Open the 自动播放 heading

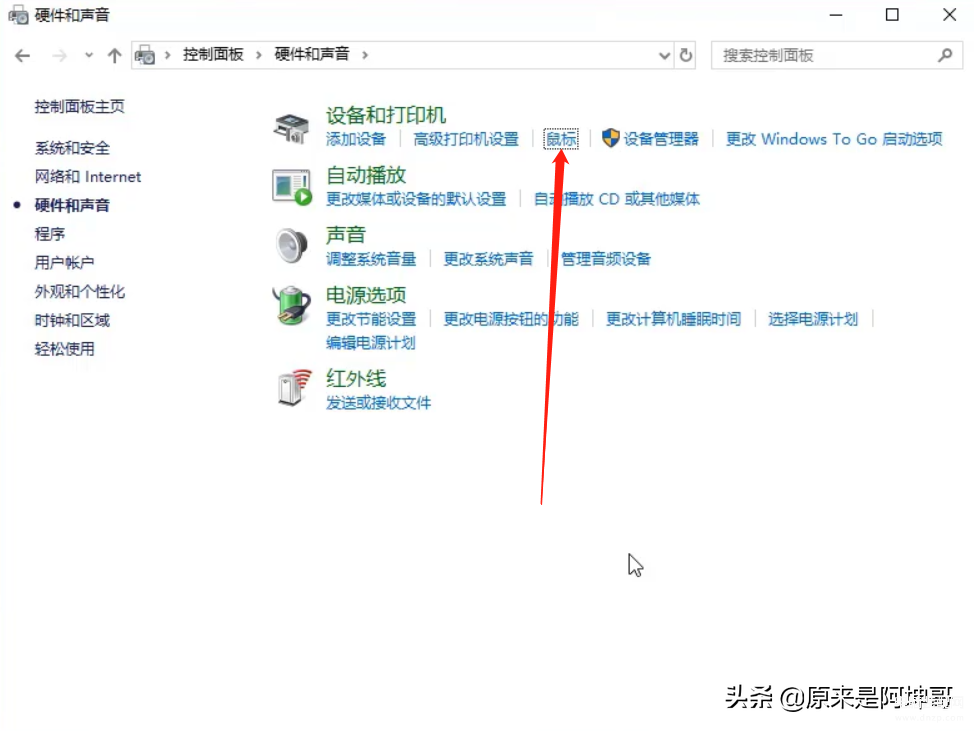(366, 175)
